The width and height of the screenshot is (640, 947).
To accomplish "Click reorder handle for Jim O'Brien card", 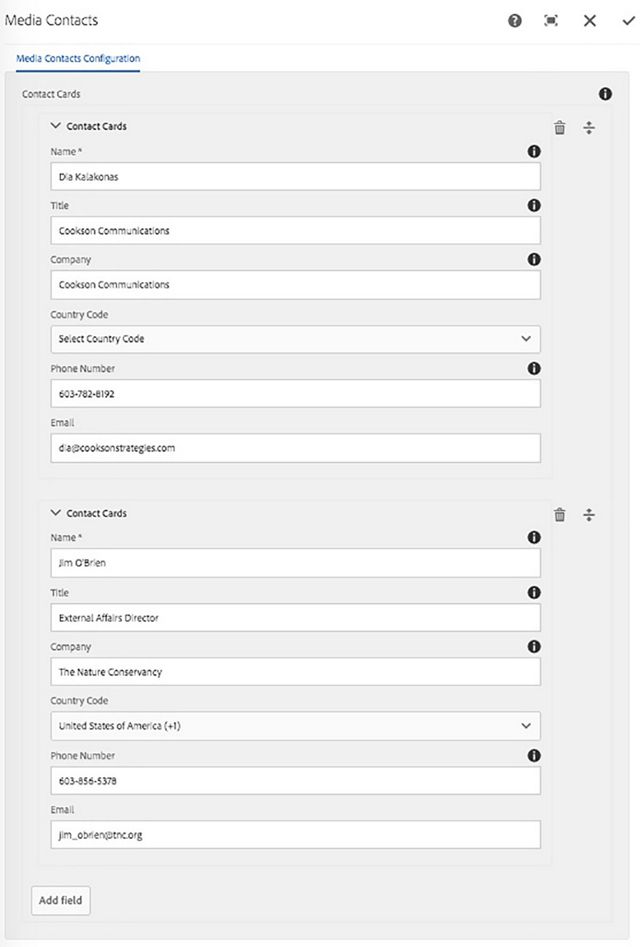I will (x=589, y=515).
